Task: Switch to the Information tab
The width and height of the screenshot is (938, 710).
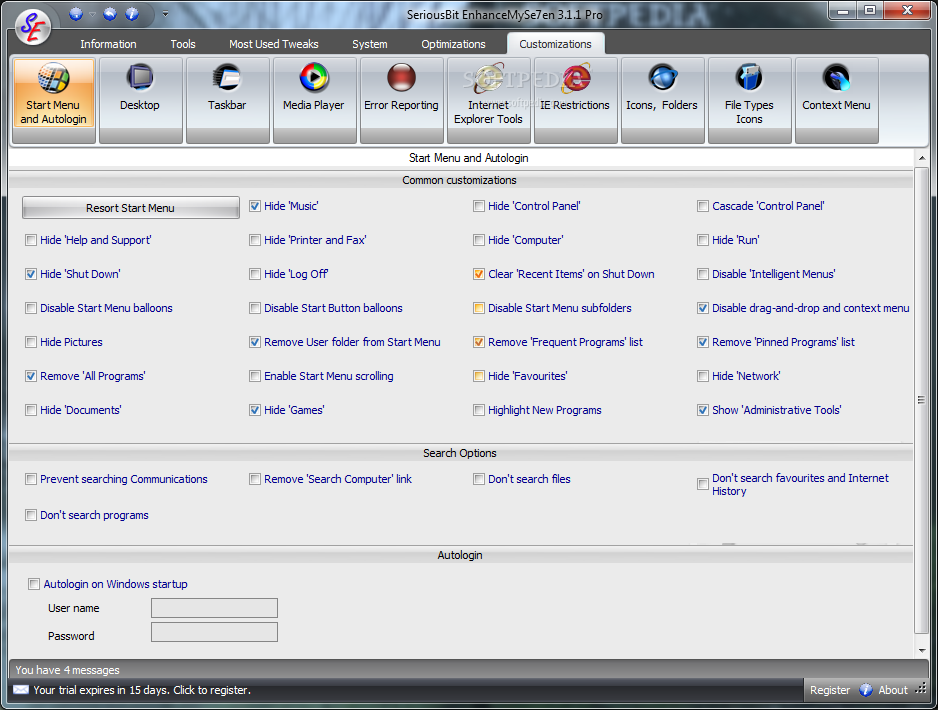Action: tap(108, 44)
